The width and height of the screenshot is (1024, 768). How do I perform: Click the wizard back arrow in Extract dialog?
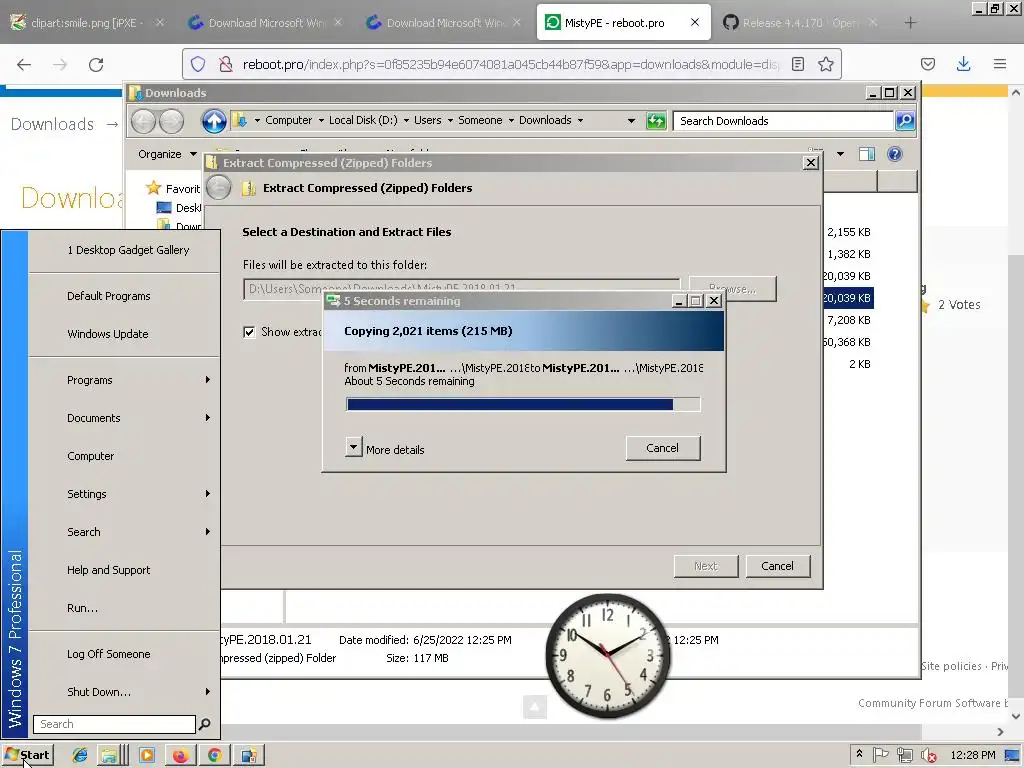(x=219, y=188)
